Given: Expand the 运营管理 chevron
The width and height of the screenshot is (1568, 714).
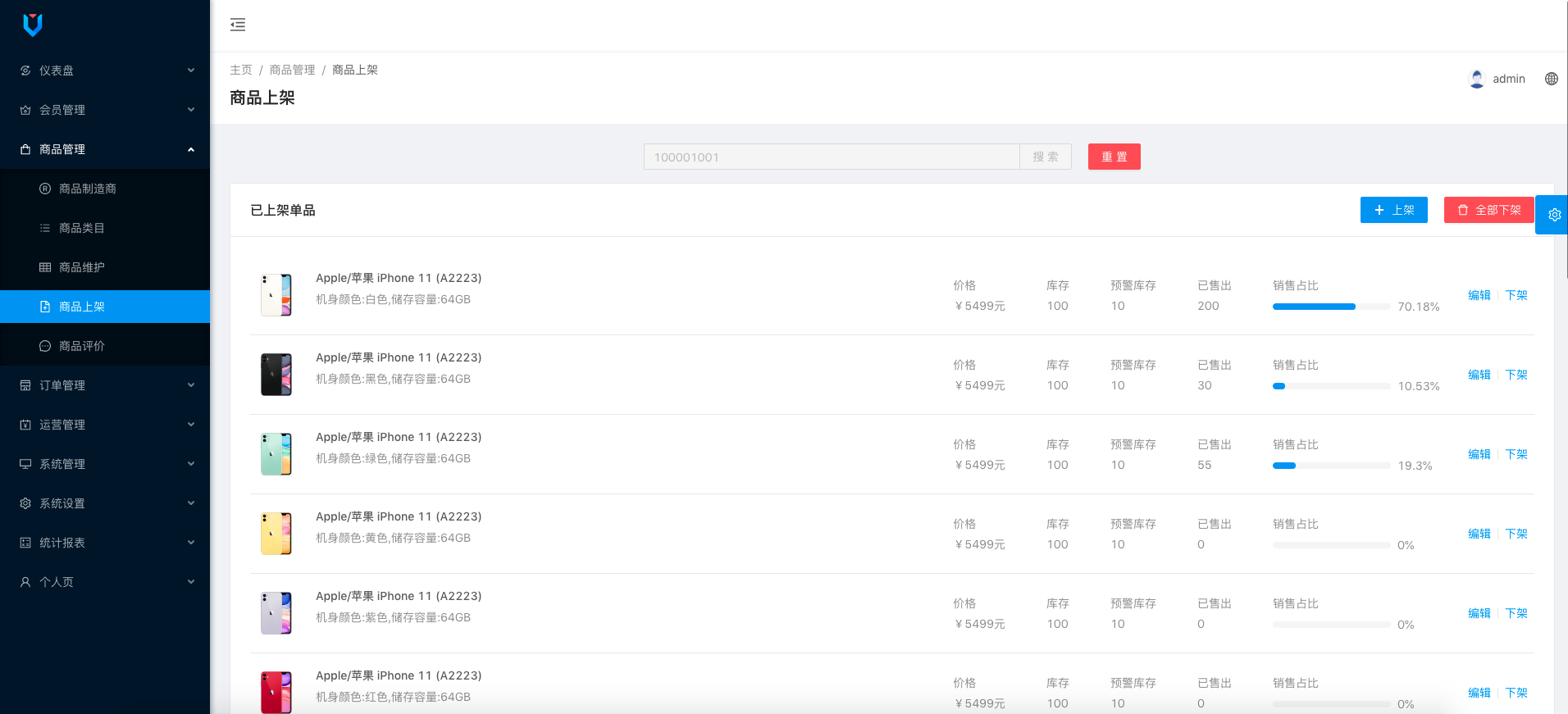Looking at the screenshot, I should tap(191, 425).
